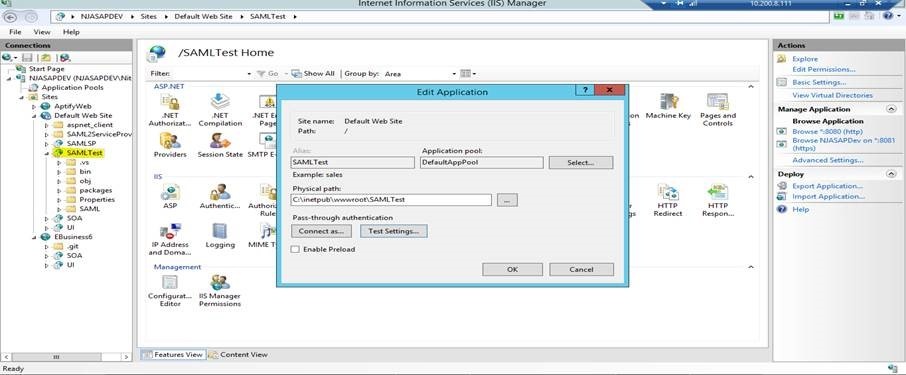Open the Logging feature icon

click(220, 236)
